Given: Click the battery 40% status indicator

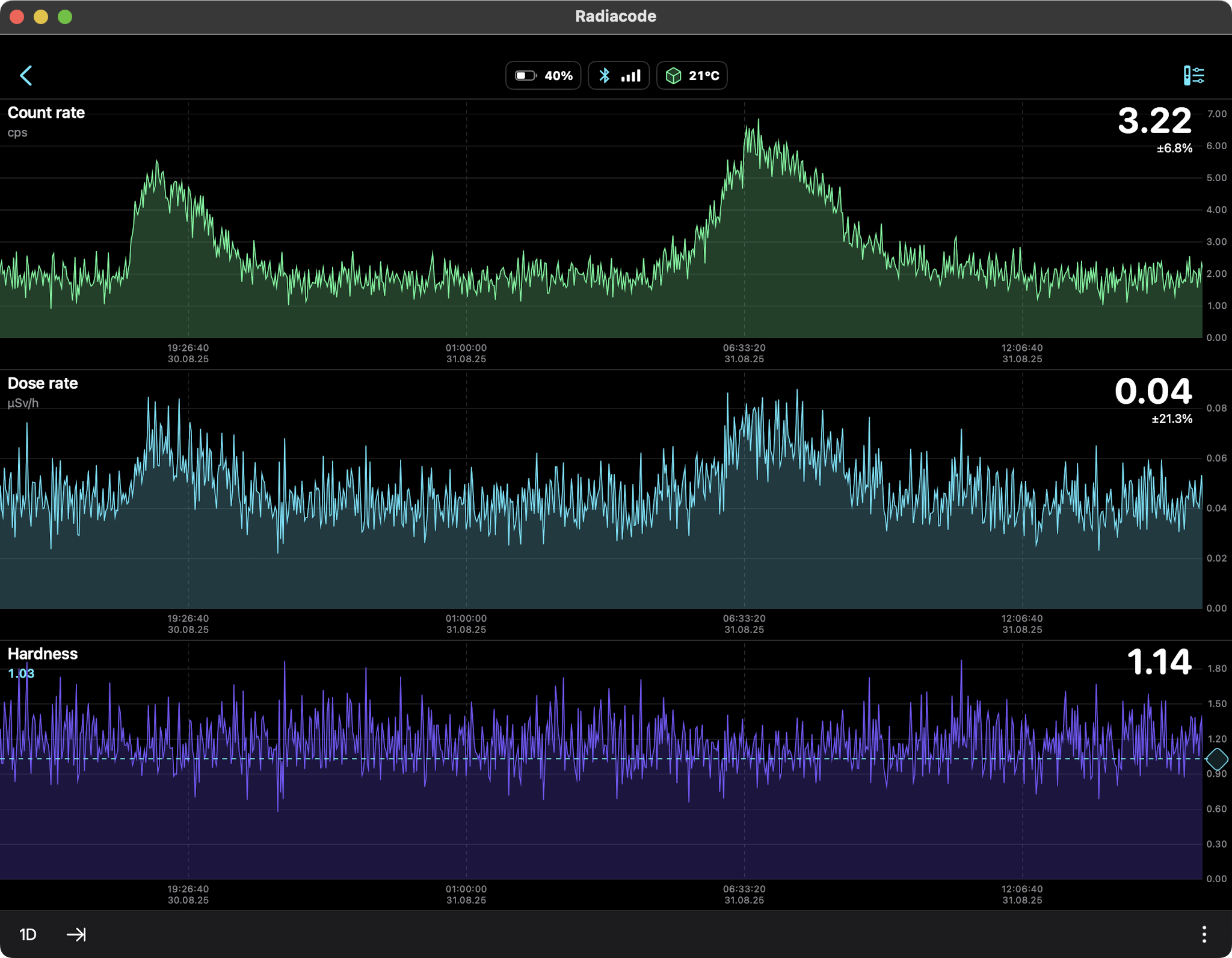Looking at the screenshot, I should coord(543,76).
